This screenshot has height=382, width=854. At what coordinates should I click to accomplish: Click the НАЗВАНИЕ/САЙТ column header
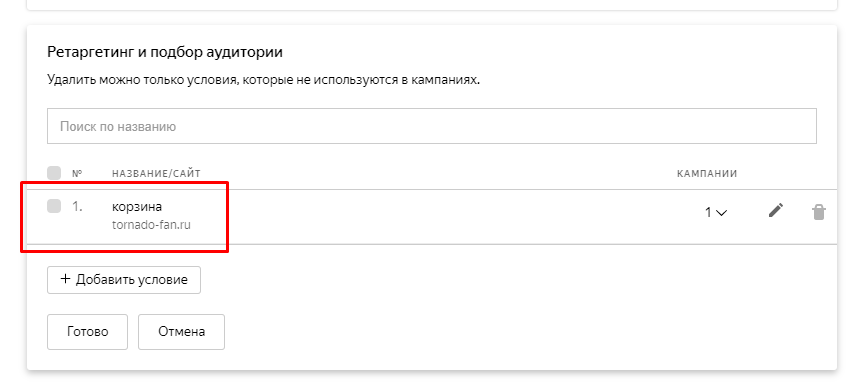156,173
